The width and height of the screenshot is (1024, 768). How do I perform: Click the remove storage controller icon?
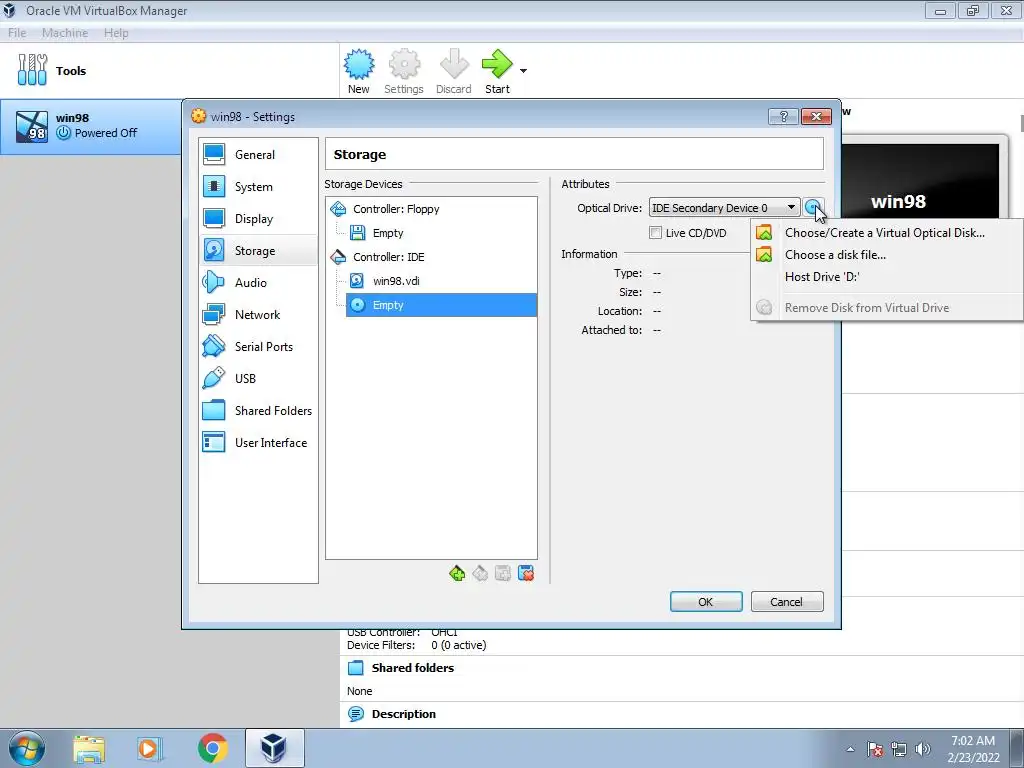[480, 573]
